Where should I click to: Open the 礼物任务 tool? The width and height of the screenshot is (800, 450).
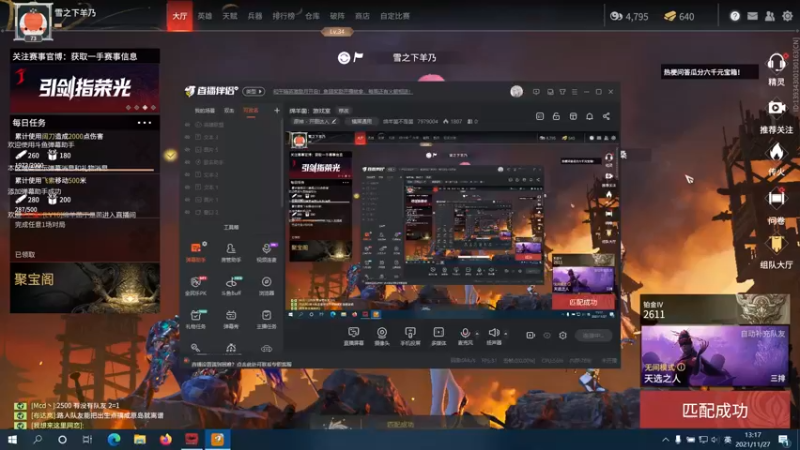[195, 319]
